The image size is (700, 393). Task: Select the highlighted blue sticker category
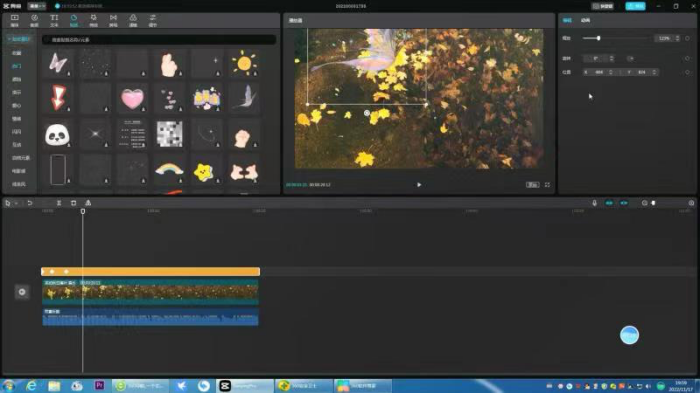click(x=17, y=66)
